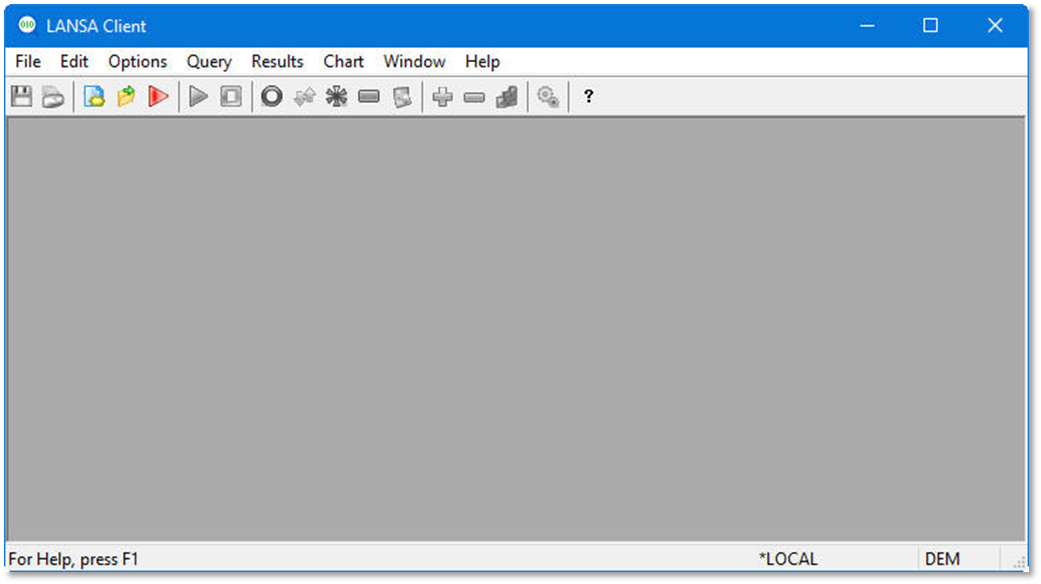This screenshot has width=1041, height=584.
Task: Click the plus sign toolbar icon
Action: click(442, 97)
